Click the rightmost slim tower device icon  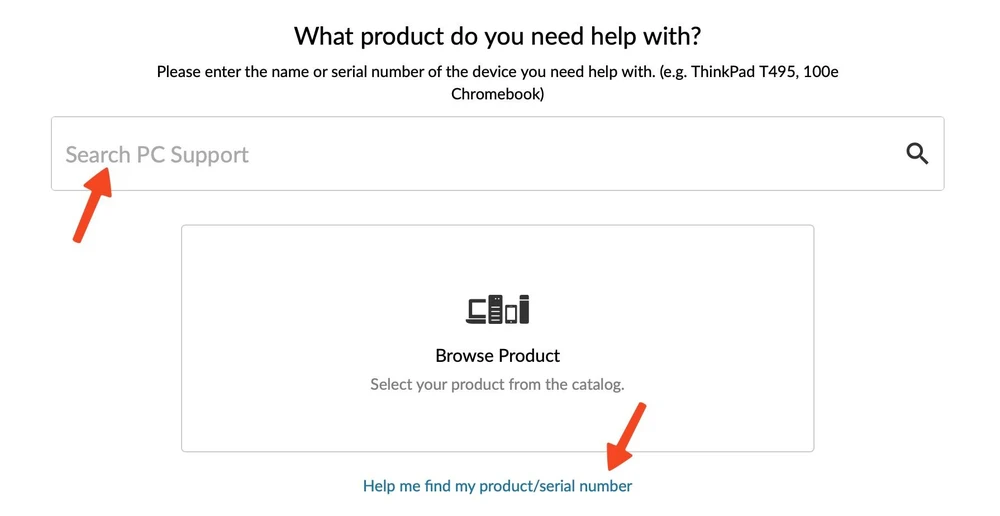coord(523,310)
